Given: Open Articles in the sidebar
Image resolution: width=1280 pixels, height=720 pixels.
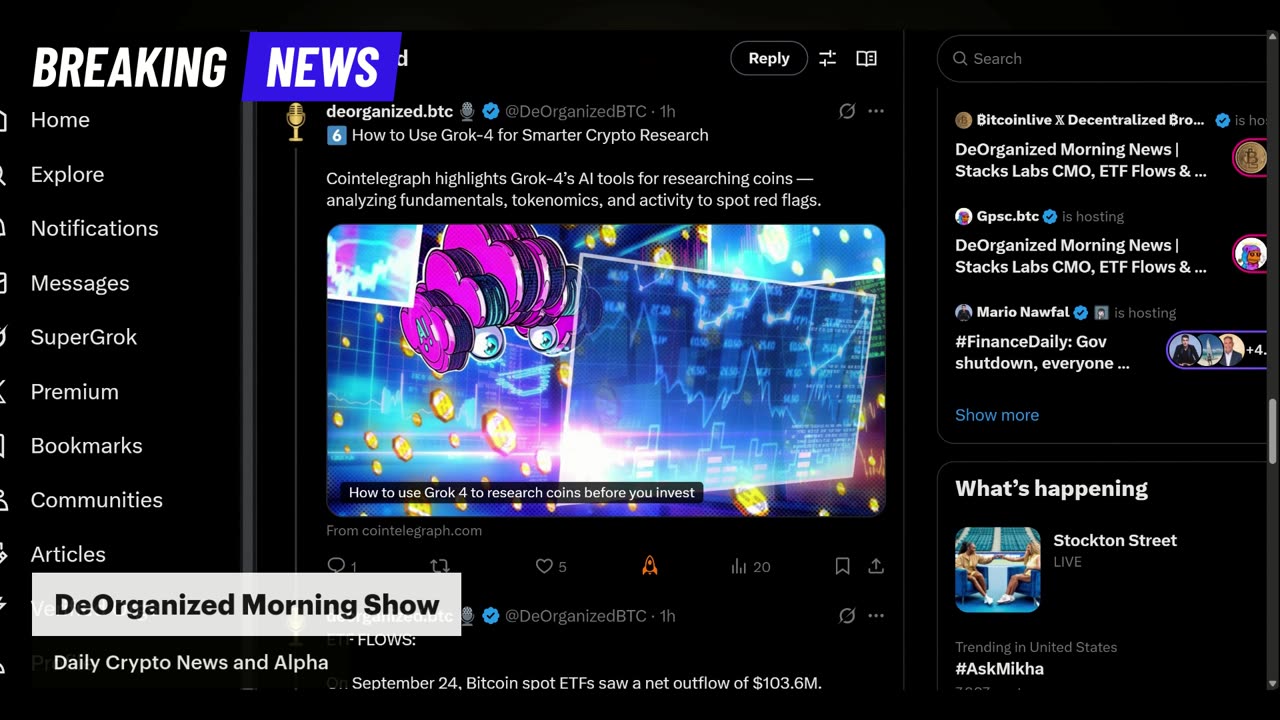Looking at the screenshot, I should [68, 554].
